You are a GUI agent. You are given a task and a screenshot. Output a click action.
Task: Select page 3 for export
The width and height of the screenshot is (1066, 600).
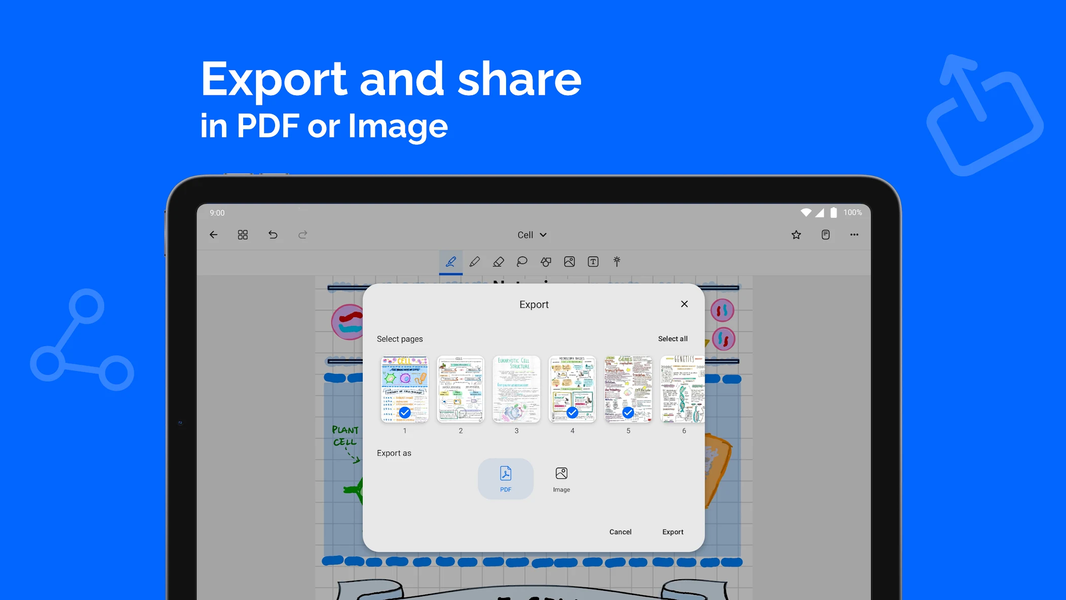pos(516,388)
